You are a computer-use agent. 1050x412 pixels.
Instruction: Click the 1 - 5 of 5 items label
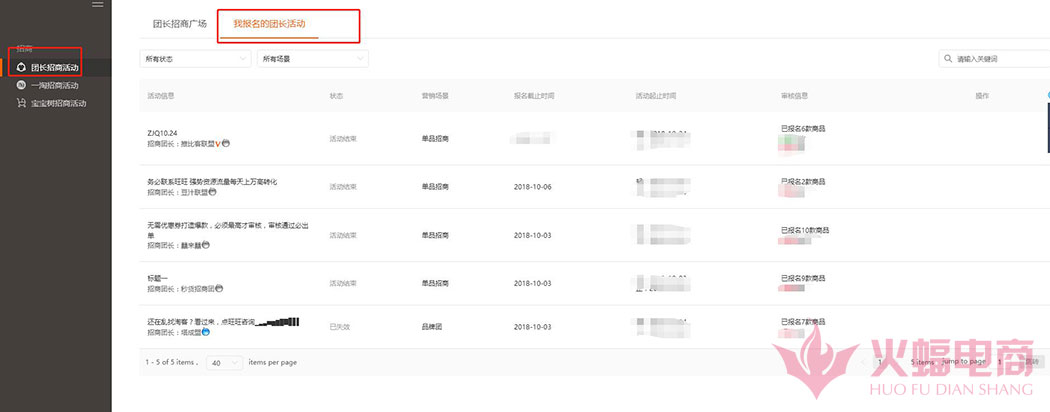click(x=171, y=362)
